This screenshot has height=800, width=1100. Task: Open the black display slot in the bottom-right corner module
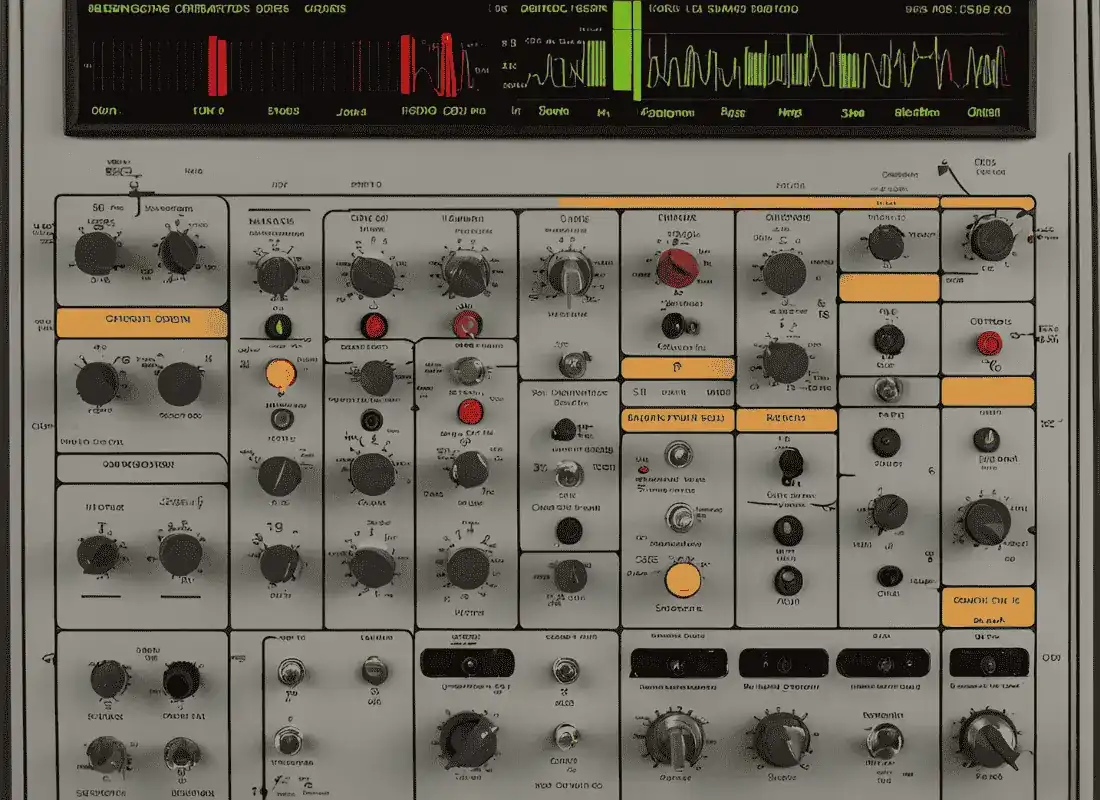(x=988, y=662)
